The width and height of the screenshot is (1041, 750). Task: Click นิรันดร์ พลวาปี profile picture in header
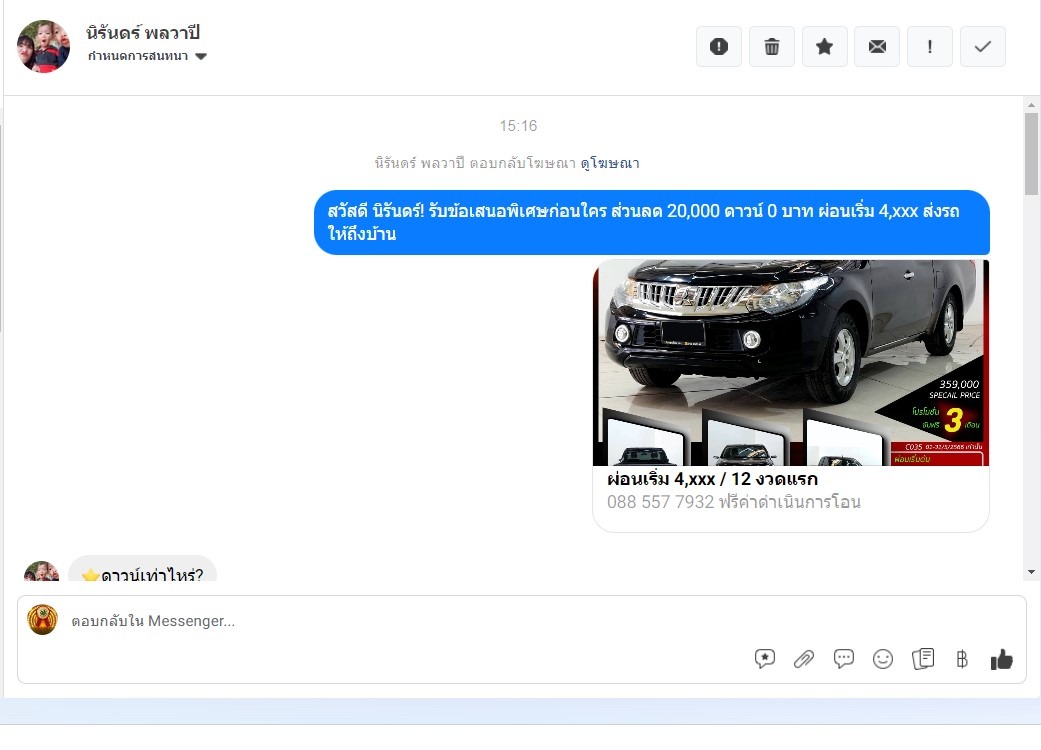pyautogui.click(x=44, y=46)
